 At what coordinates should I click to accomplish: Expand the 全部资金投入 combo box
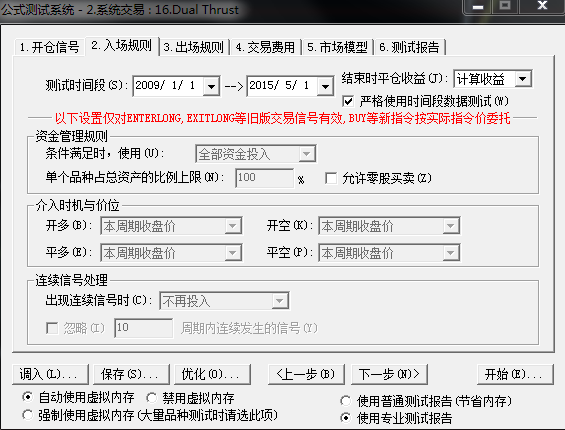256,154
